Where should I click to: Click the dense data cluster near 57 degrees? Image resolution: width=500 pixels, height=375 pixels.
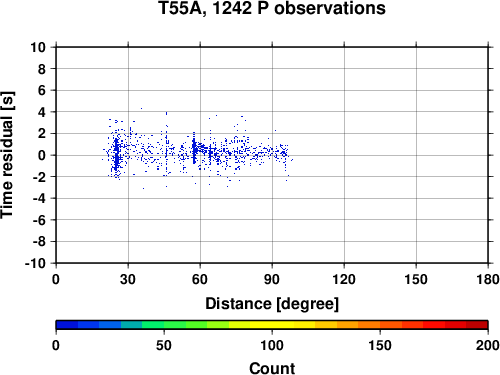point(194,150)
